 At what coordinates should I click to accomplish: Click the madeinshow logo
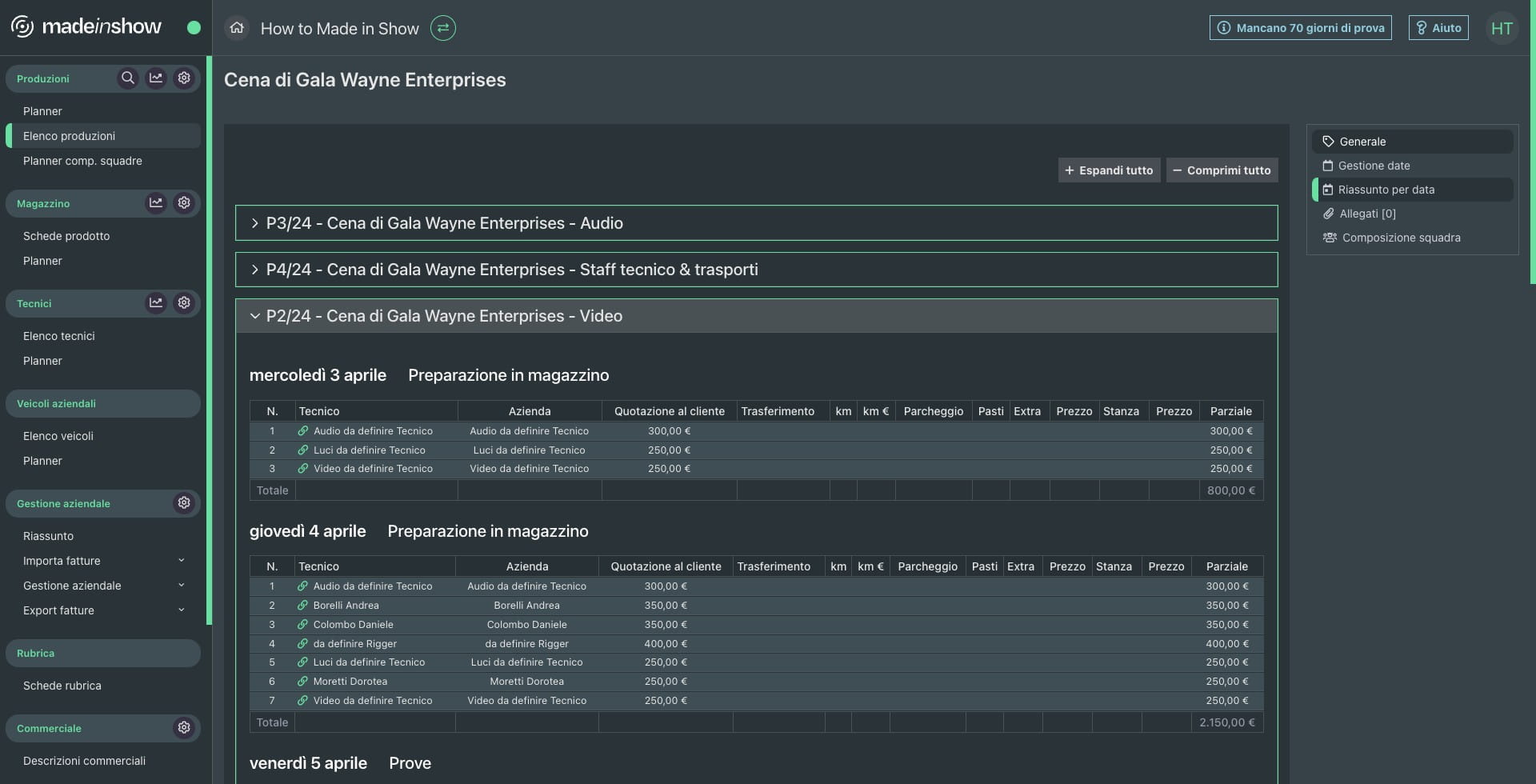[x=86, y=27]
